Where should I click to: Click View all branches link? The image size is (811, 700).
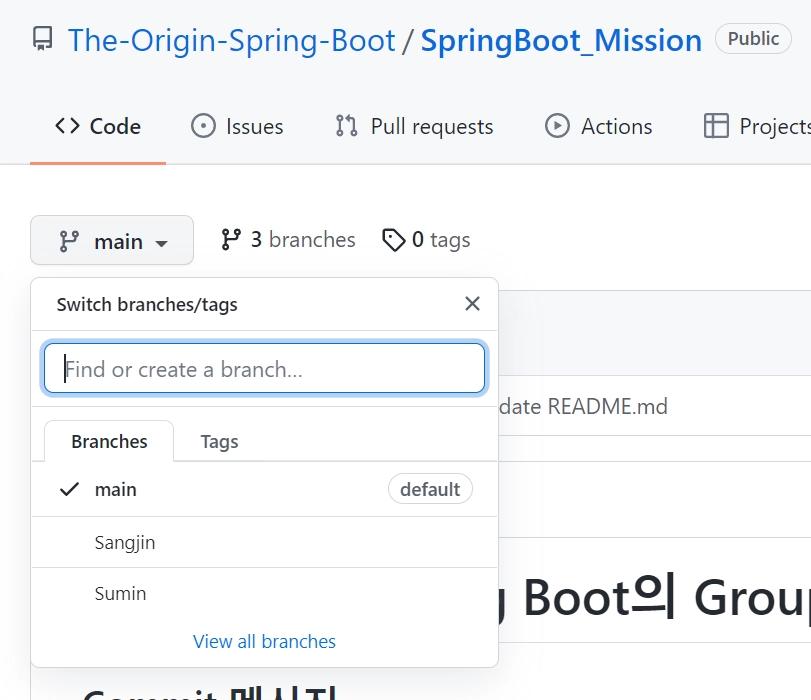(264, 642)
